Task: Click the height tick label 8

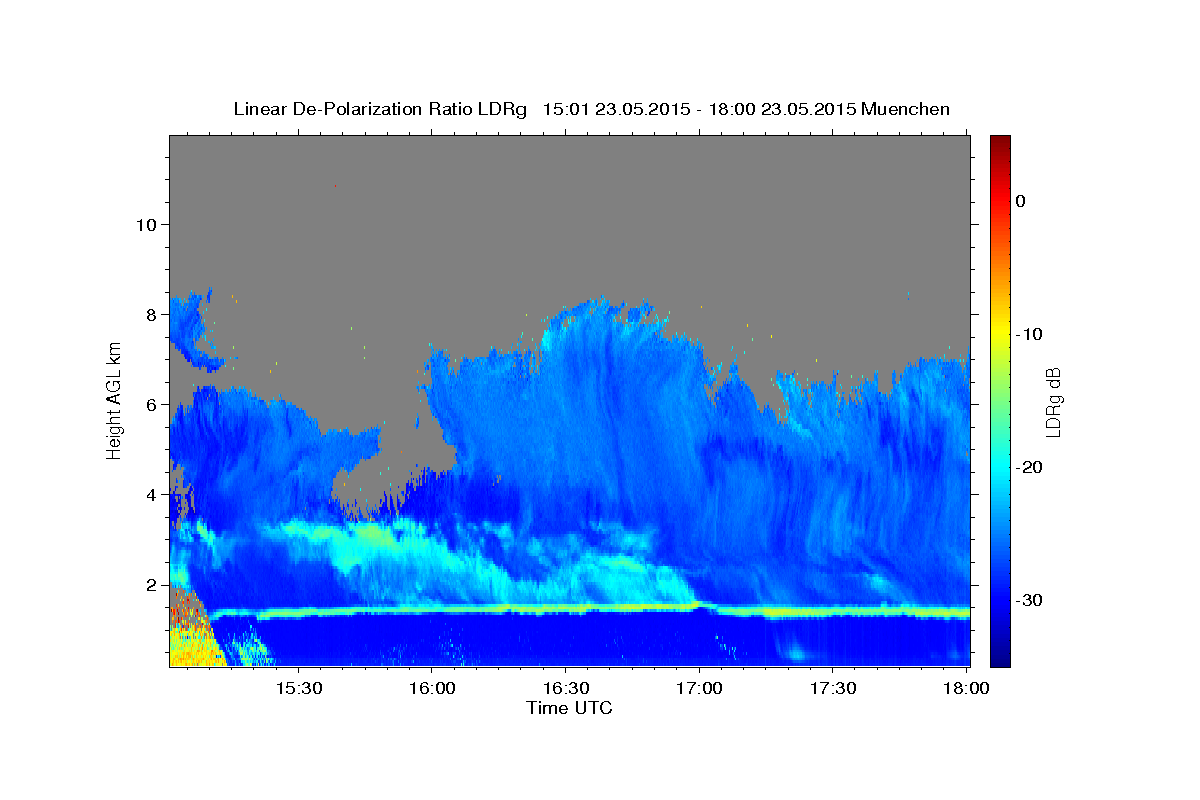Action: click(x=150, y=314)
